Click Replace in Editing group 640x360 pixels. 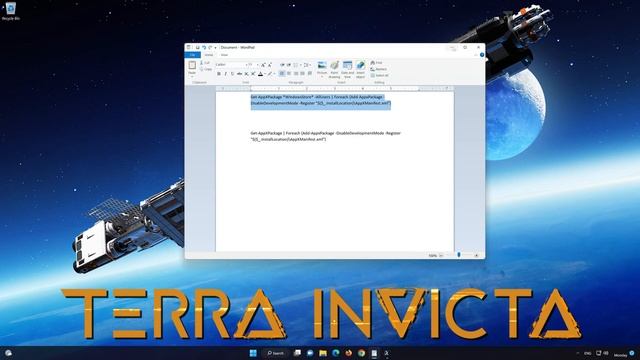pyautogui.click(x=378, y=69)
